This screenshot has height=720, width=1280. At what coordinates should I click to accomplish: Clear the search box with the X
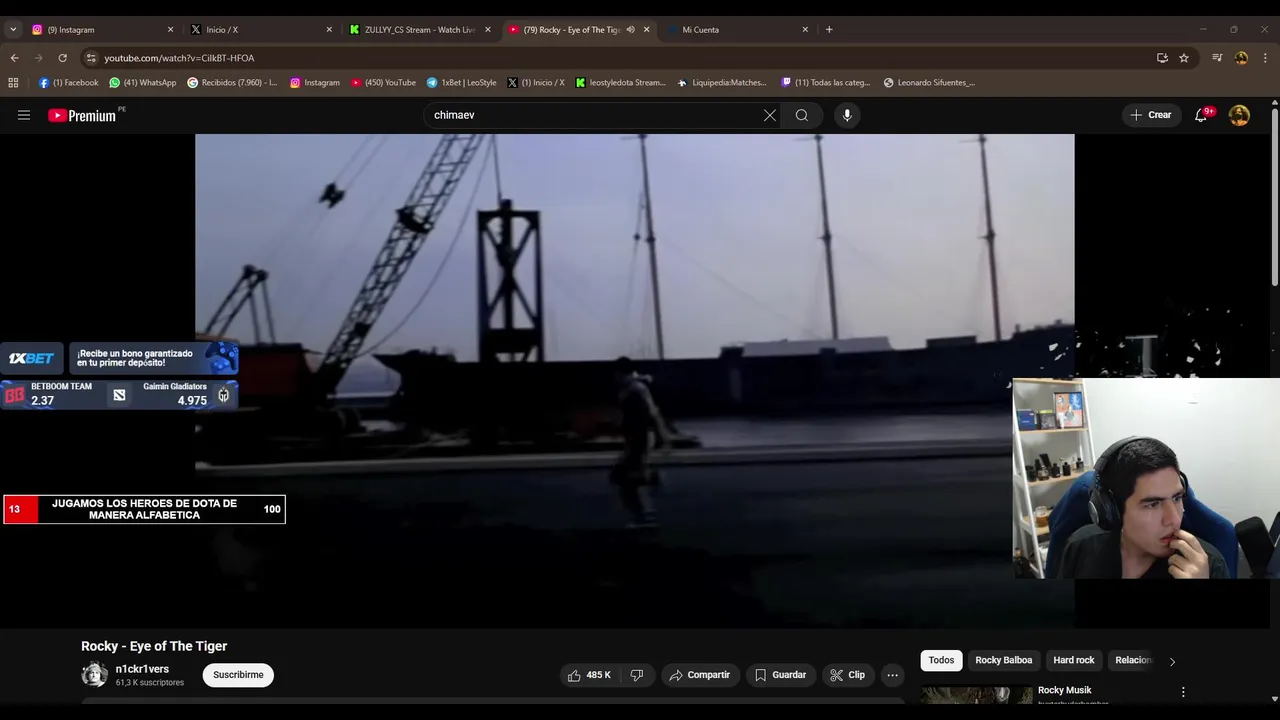coord(769,115)
